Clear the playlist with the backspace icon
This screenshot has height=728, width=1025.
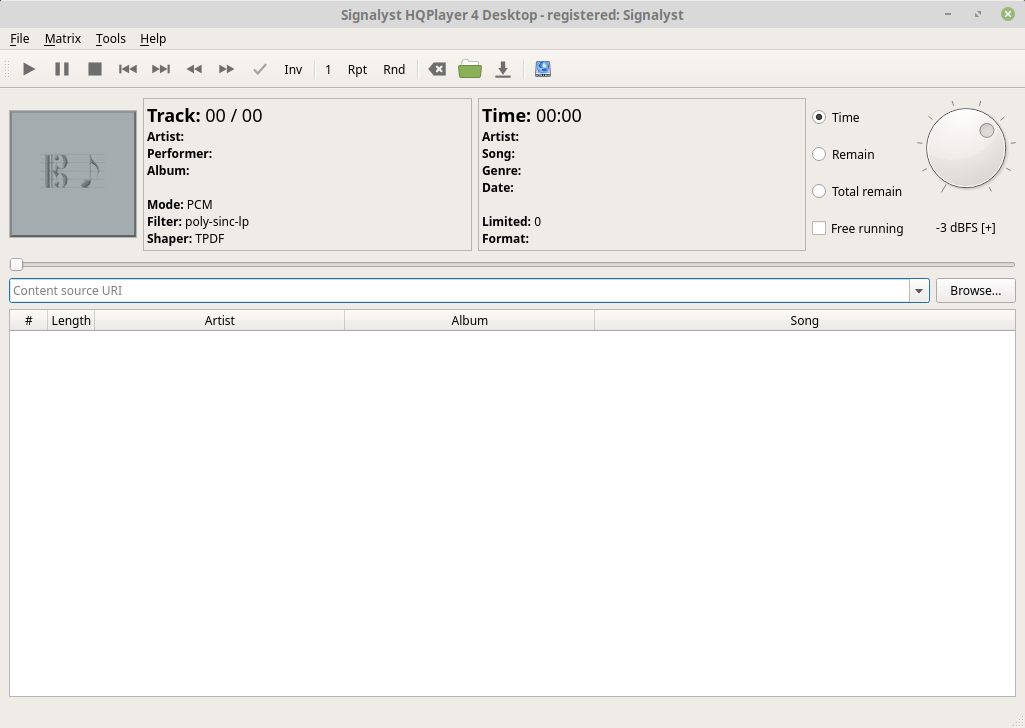(437, 69)
